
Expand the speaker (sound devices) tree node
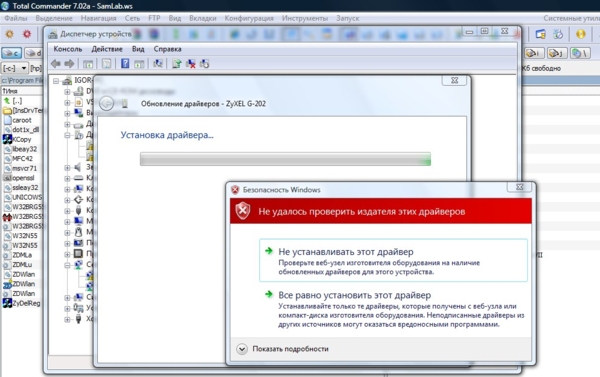(67, 168)
